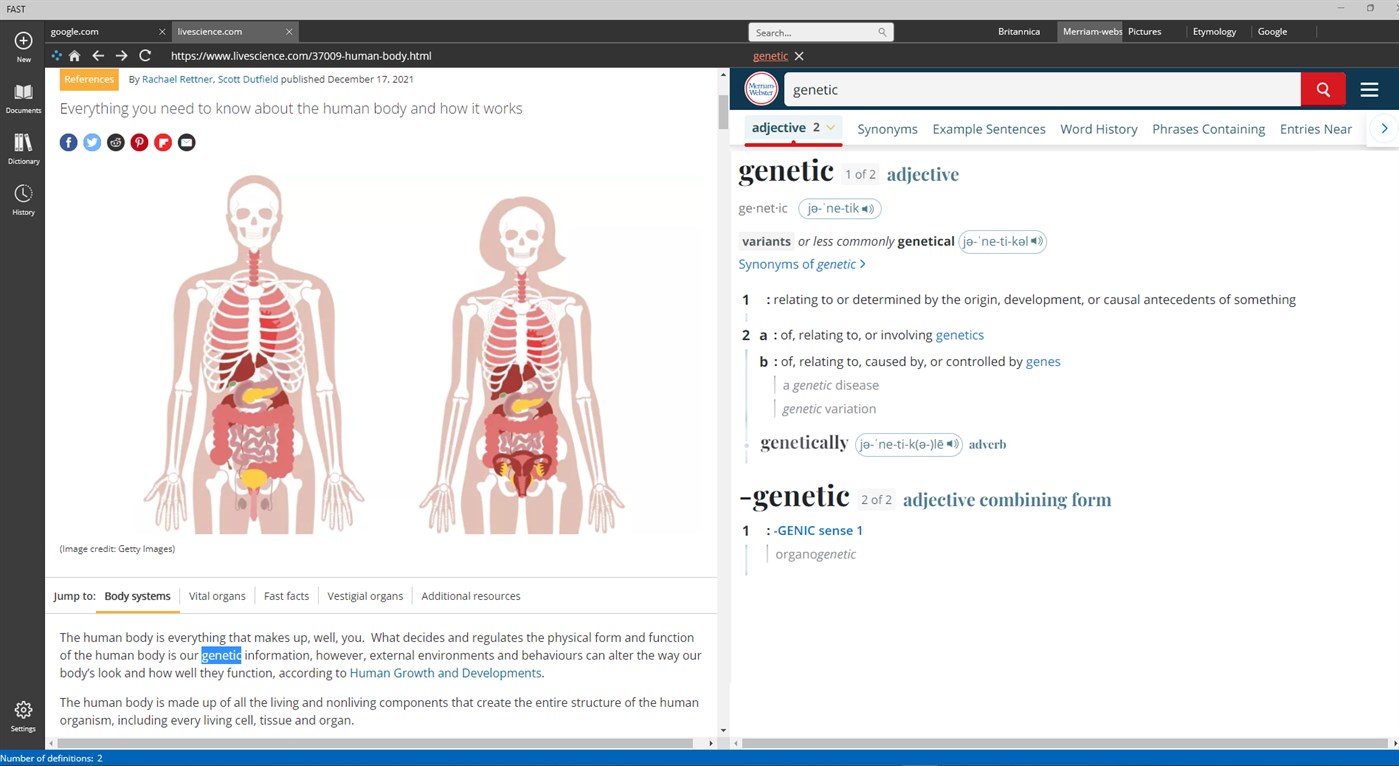Click the search magnifier in Search box
Image resolution: width=1399 pixels, height=766 pixels.
tap(882, 32)
